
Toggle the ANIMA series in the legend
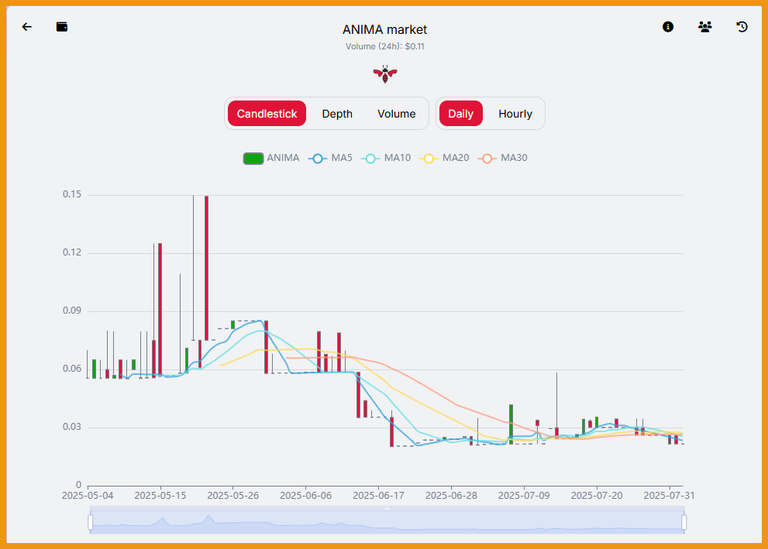(x=271, y=158)
